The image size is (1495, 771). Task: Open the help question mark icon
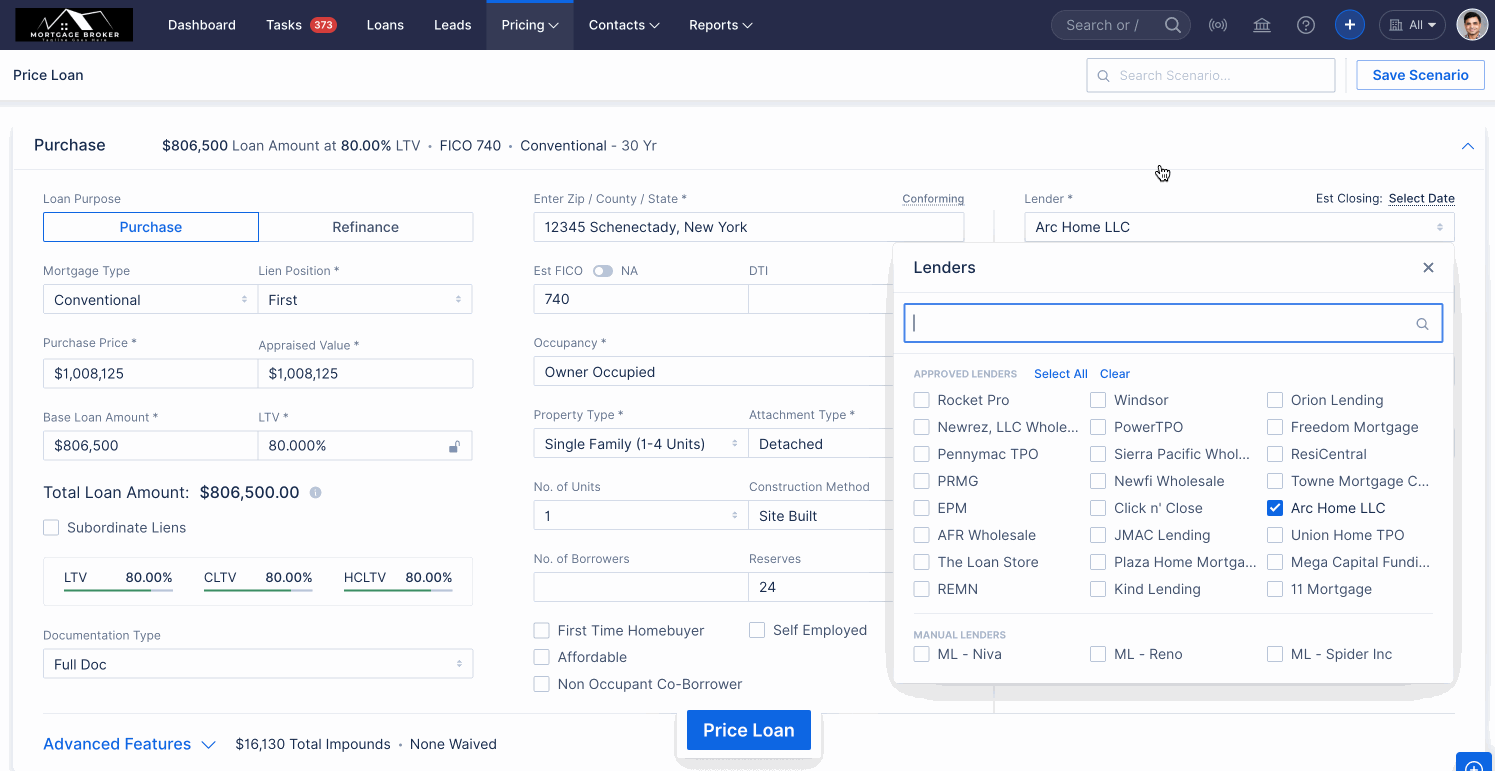pos(1306,25)
